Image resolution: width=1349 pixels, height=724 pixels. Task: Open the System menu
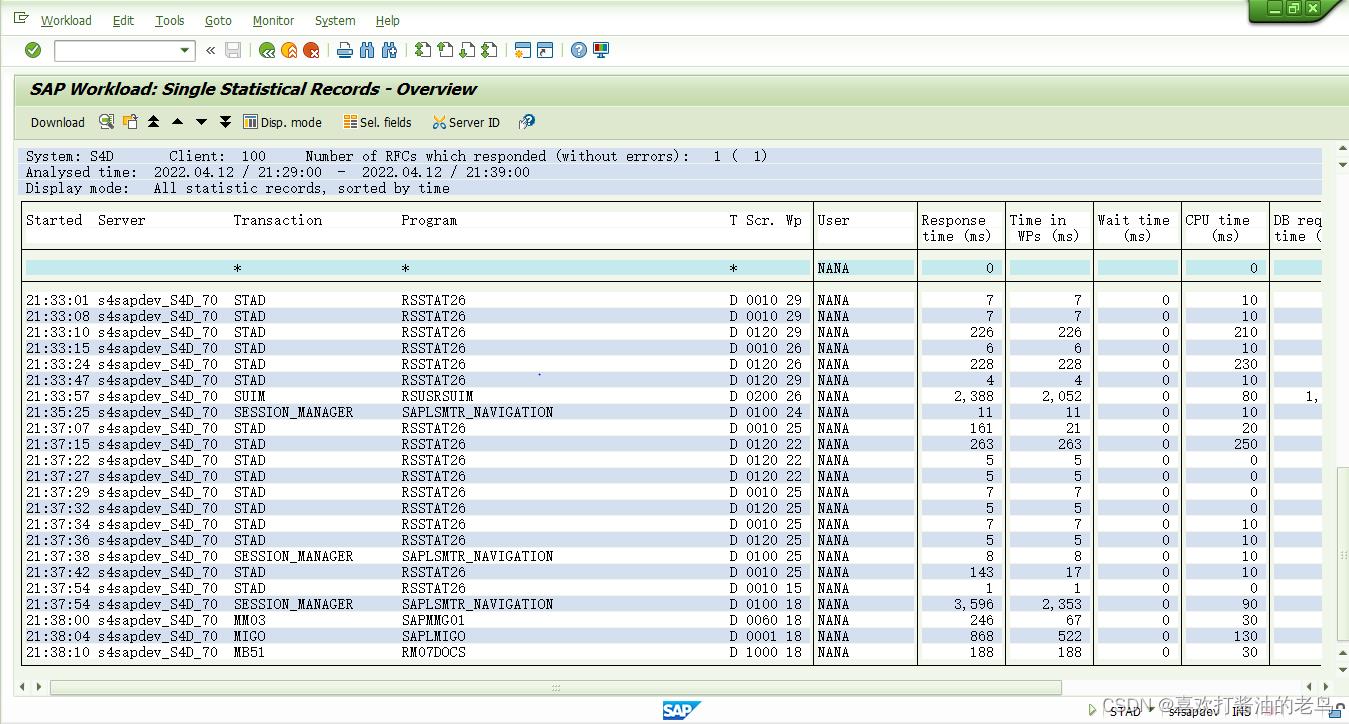pyautogui.click(x=335, y=20)
